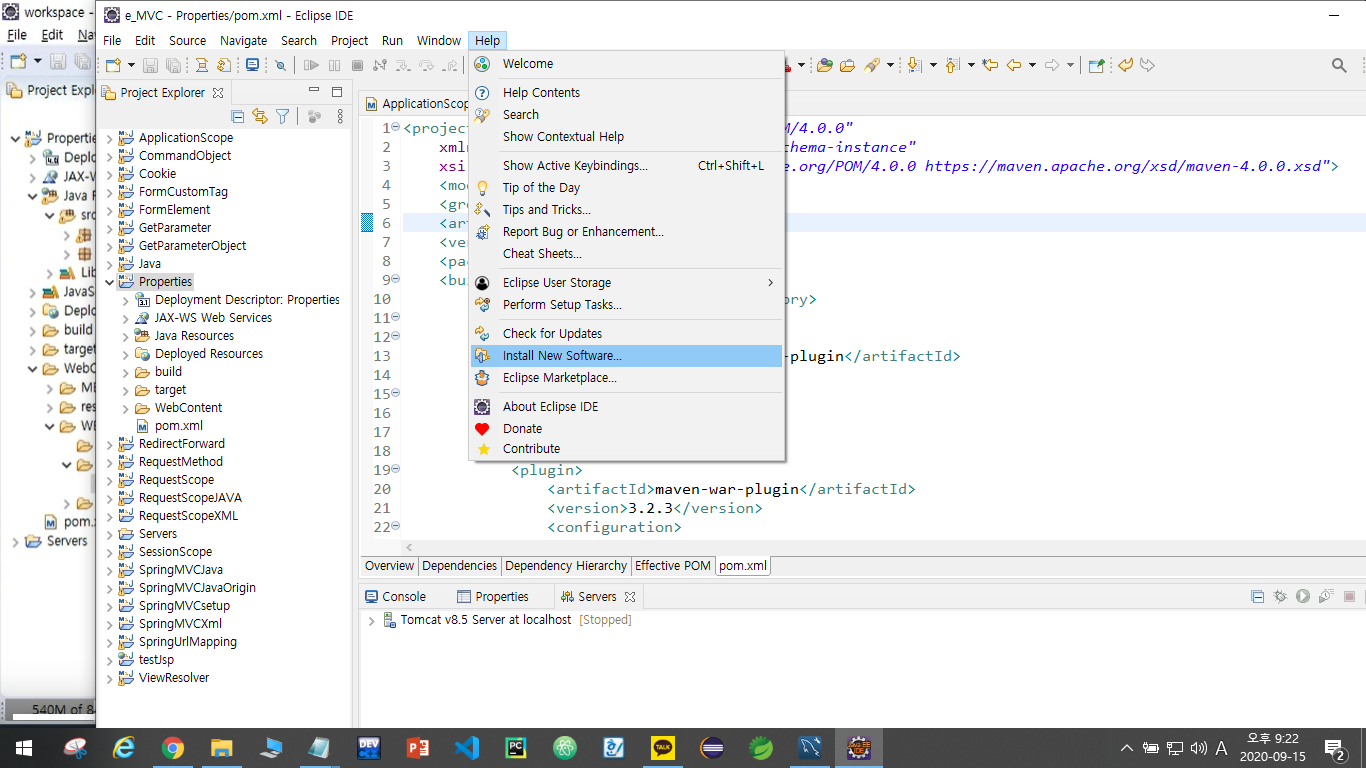The image size is (1366, 768).
Task: Maximize the Project Explorer view
Action: tap(337, 92)
